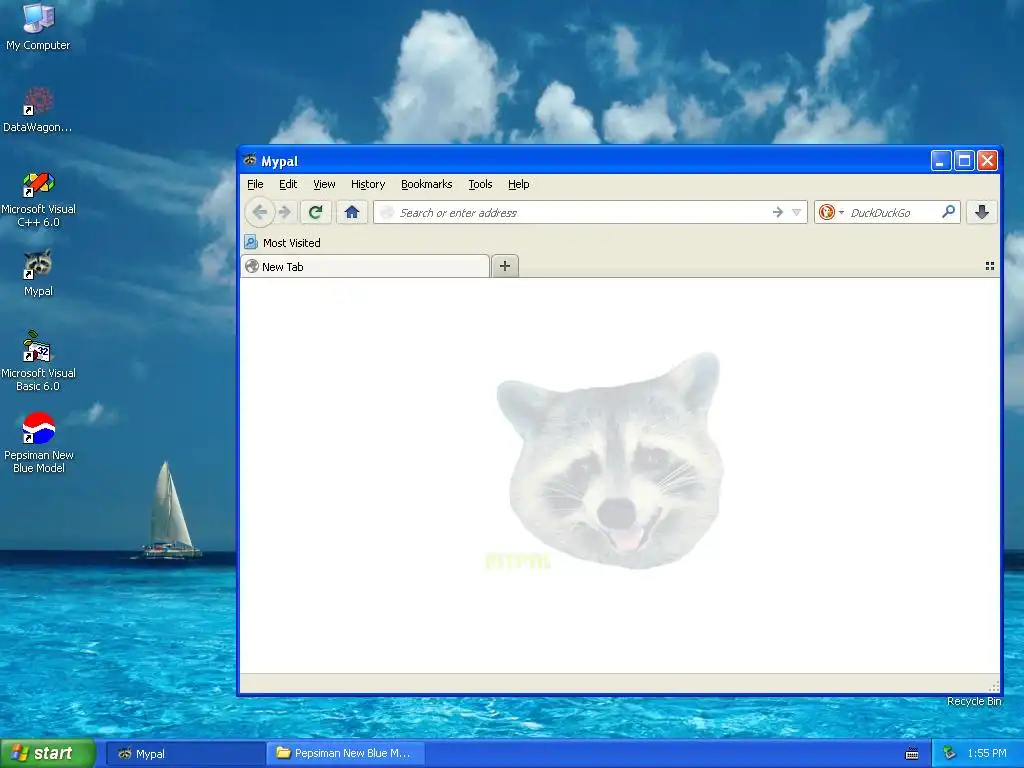Open the Bookmarks menu

pyautogui.click(x=426, y=184)
